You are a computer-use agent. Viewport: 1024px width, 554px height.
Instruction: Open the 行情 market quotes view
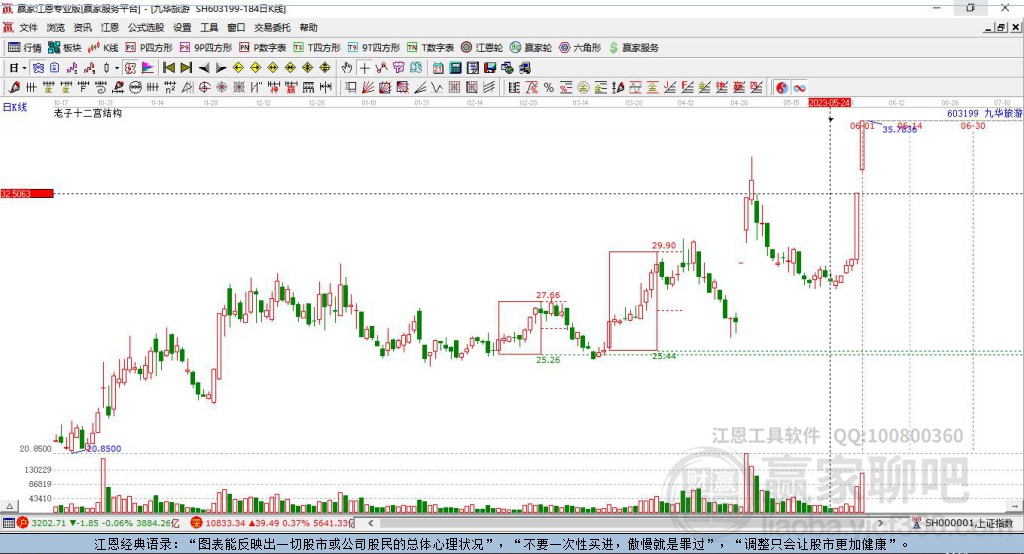pos(24,48)
